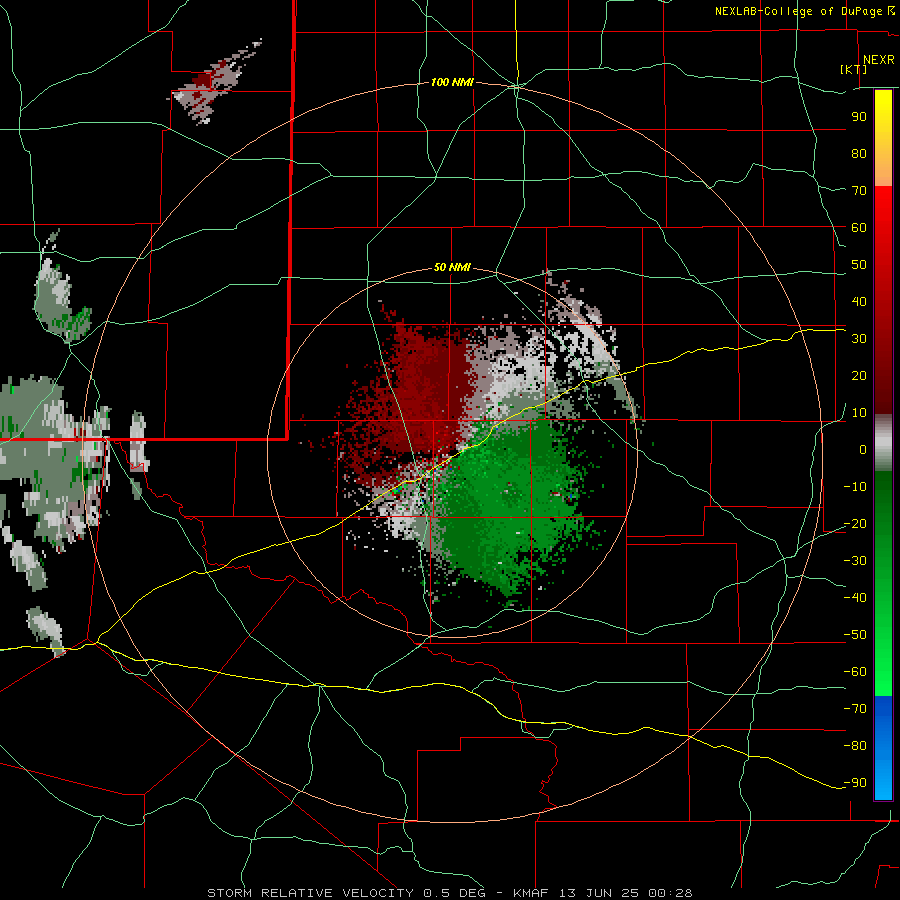The height and width of the screenshot is (900, 900).
Task: Click the -10 knot scale label
Action: pos(855,487)
